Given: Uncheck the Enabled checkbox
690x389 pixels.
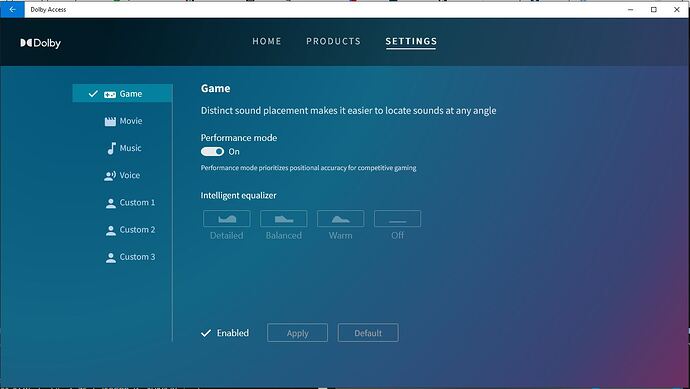Looking at the screenshot, I should click(x=206, y=333).
